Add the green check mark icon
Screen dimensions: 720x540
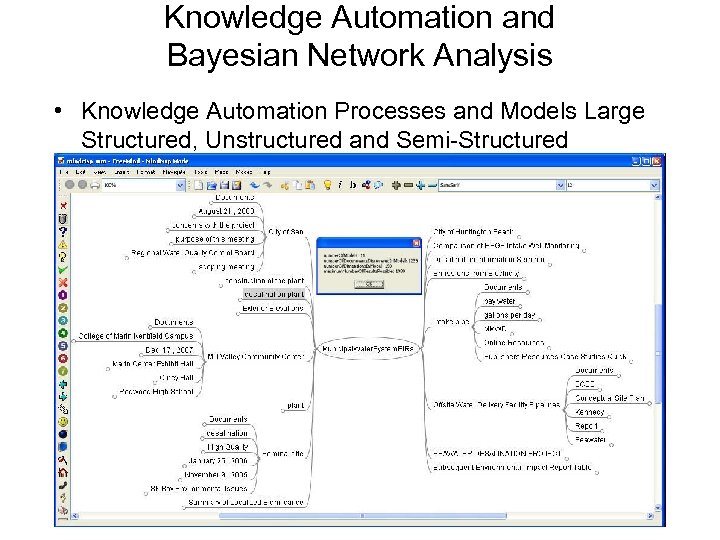pos(63,270)
